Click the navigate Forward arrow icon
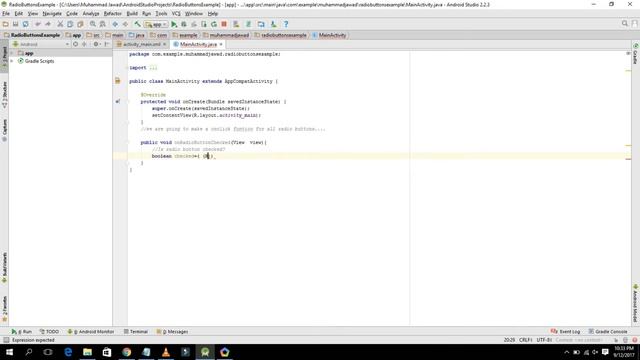This screenshot has width=640, height=360. coord(125,24)
